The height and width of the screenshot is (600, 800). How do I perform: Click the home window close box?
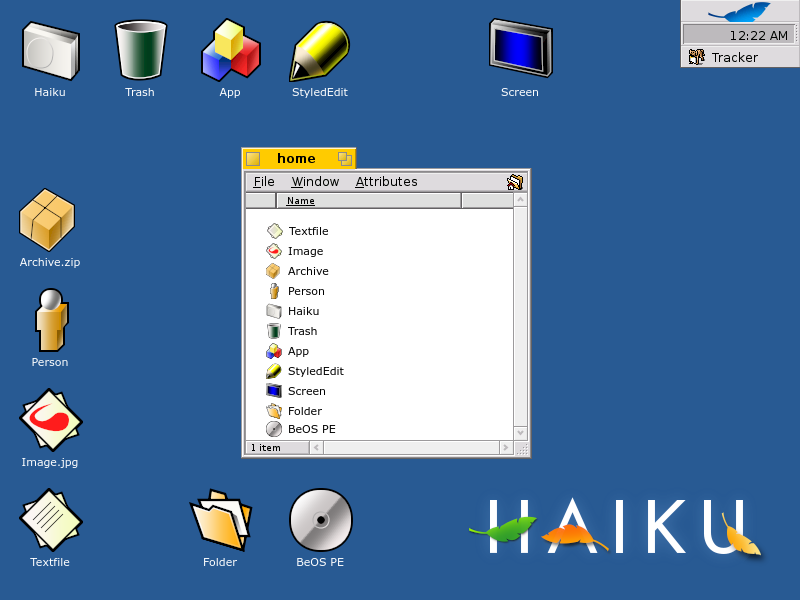point(253,159)
